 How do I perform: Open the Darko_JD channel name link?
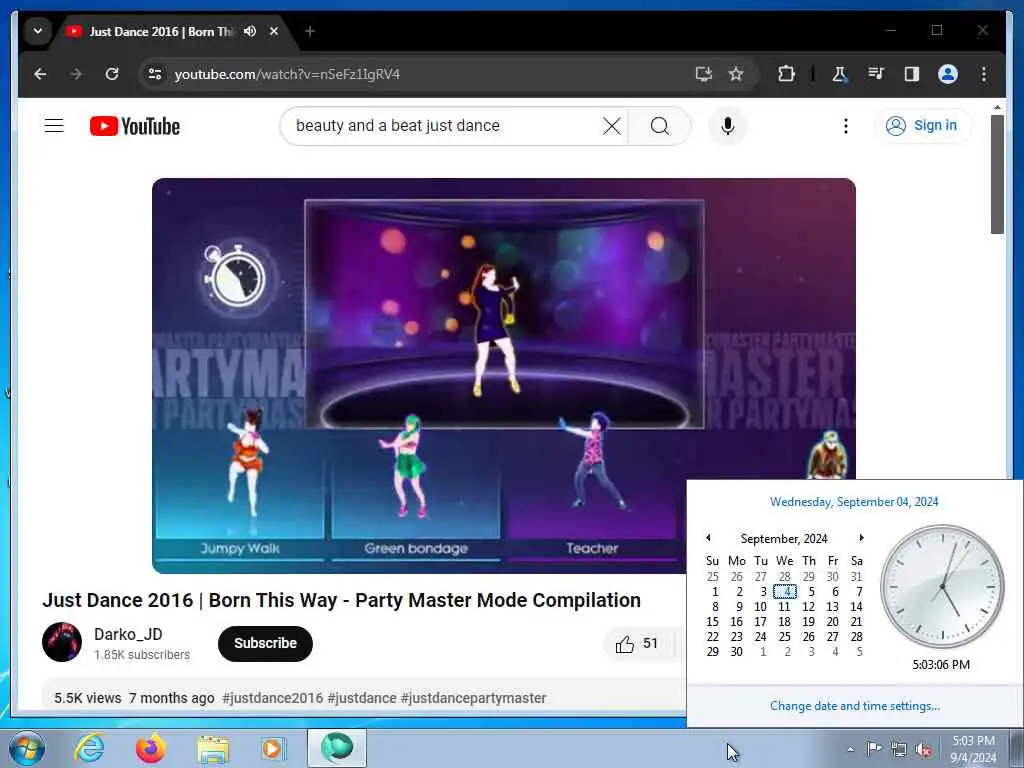point(128,634)
